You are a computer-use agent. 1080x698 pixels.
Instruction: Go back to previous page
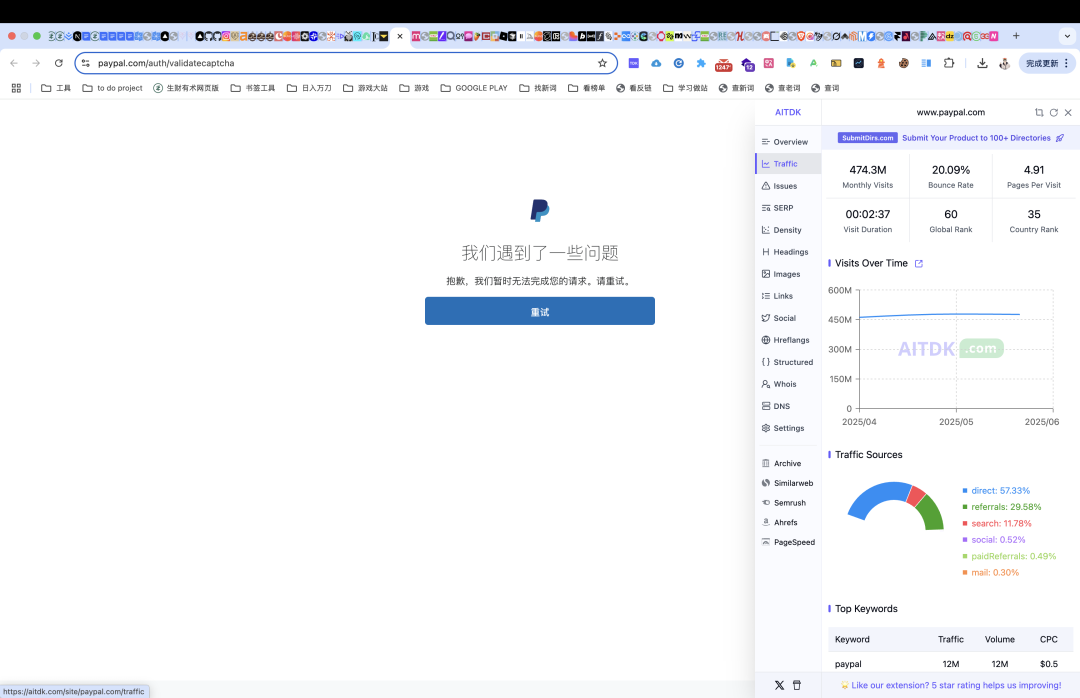coord(14,63)
